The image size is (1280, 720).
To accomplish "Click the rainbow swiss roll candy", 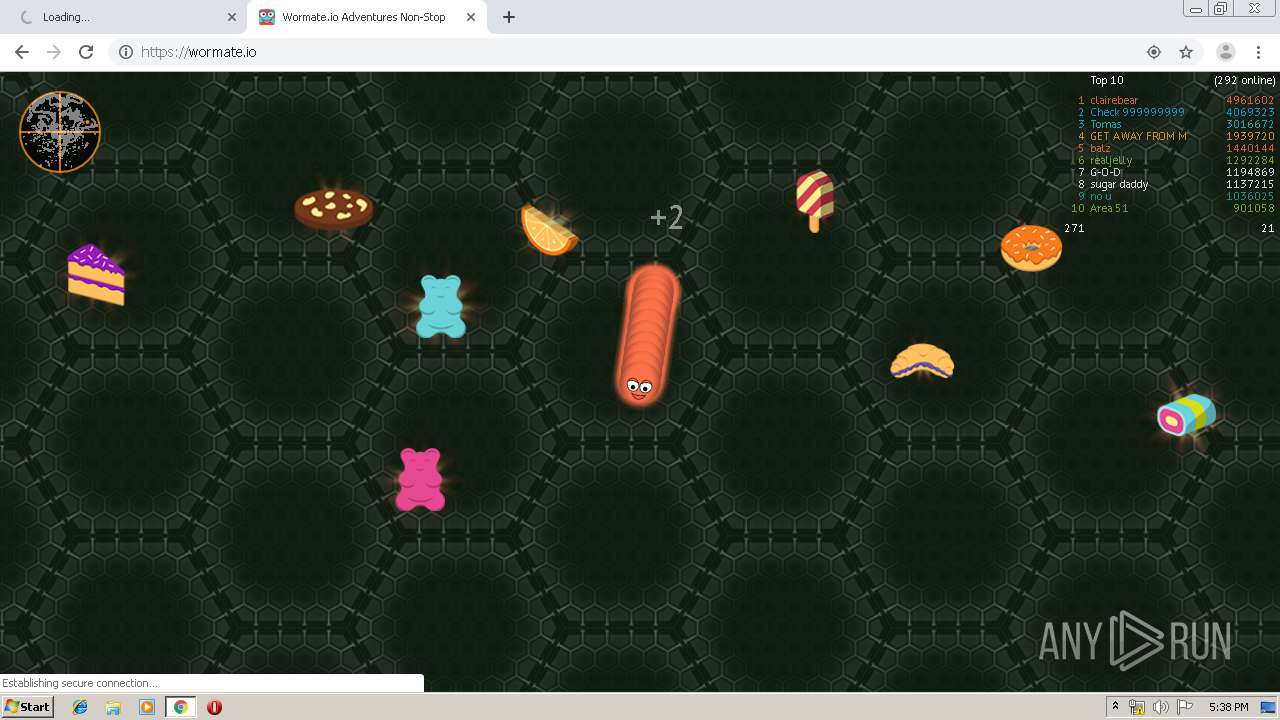I will pos(1186,415).
